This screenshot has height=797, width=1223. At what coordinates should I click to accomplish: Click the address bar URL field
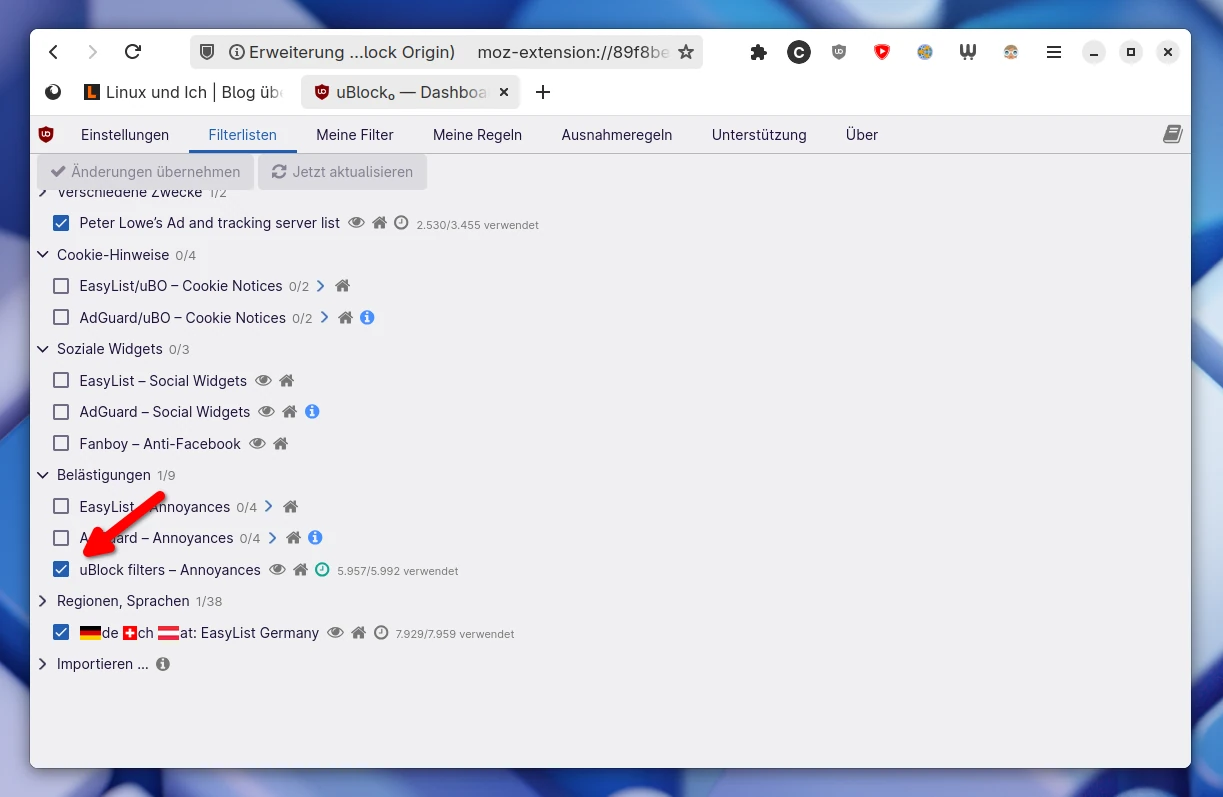(570, 52)
